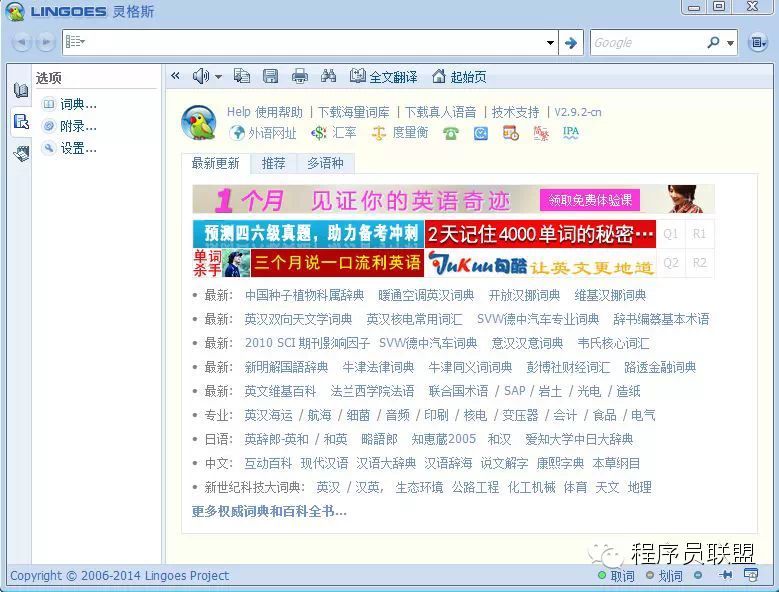Open 外语网址 globe shortcut
Image resolution: width=779 pixels, height=592 pixels.
[263, 133]
